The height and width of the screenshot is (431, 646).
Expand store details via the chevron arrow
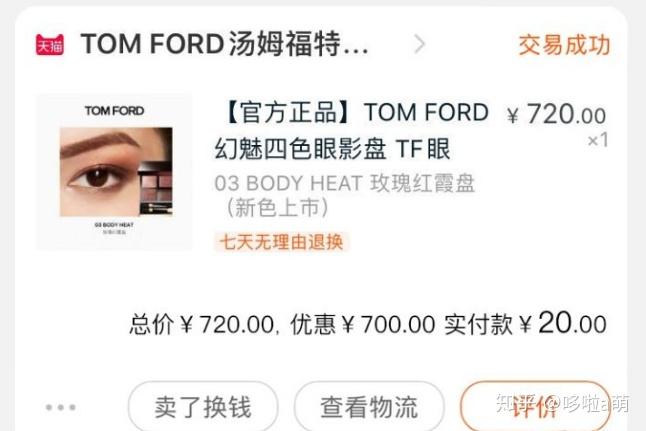point(419,44)
